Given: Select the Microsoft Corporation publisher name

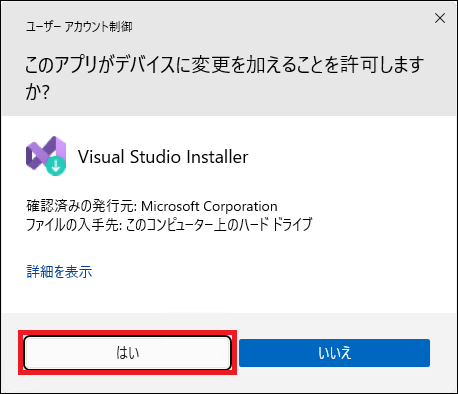Looking at the screenshot, I should click(x=209, y=206).
